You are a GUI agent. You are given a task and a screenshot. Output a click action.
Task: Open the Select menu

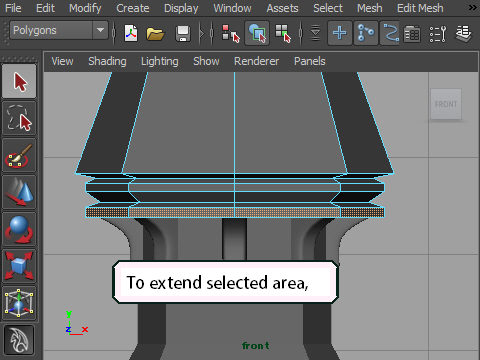pyautogui.click(x=328, y=8)
